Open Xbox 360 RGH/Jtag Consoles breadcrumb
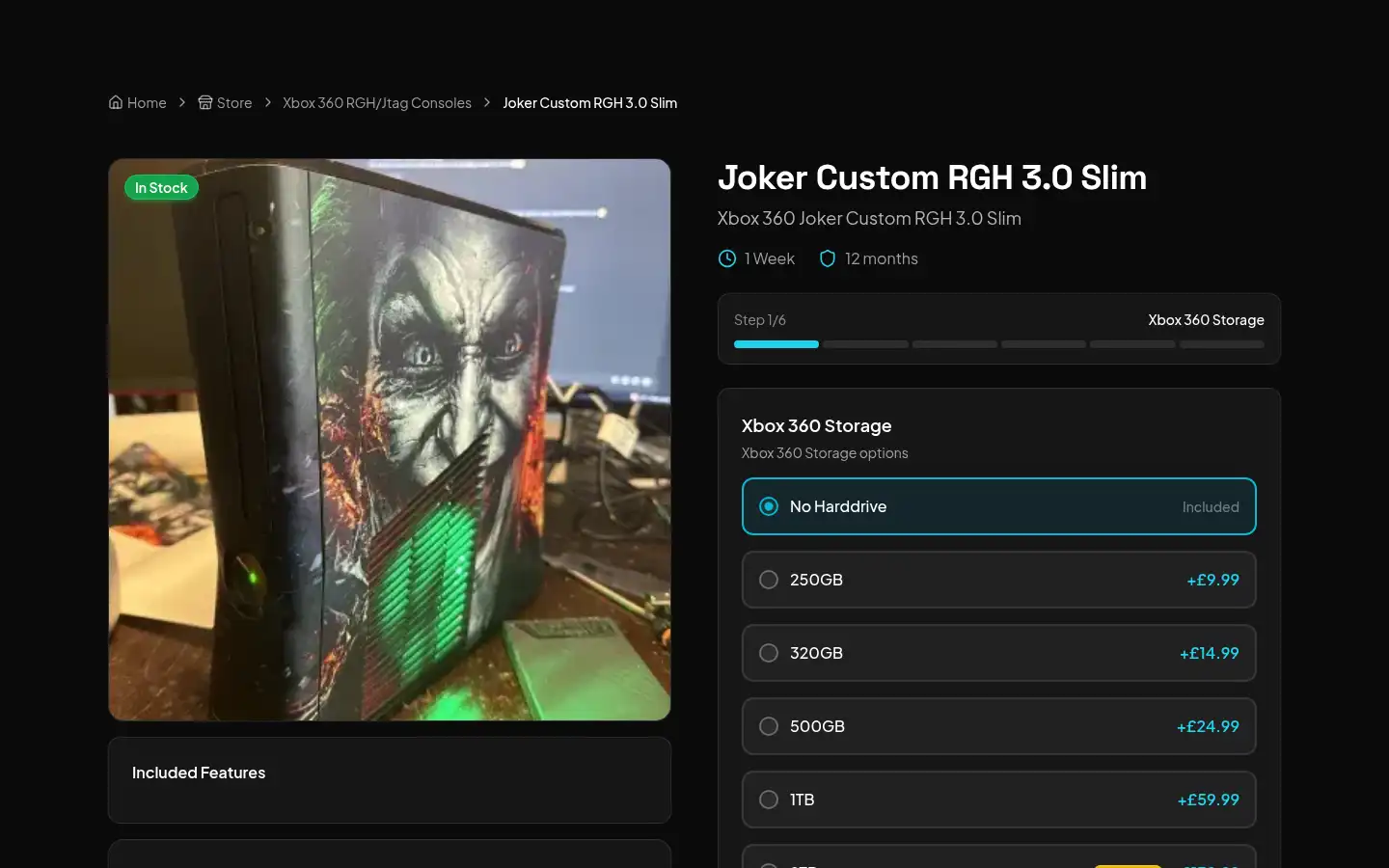Image resolution: width=1389 pixels, height=868 pixels. tap(377, 102)
